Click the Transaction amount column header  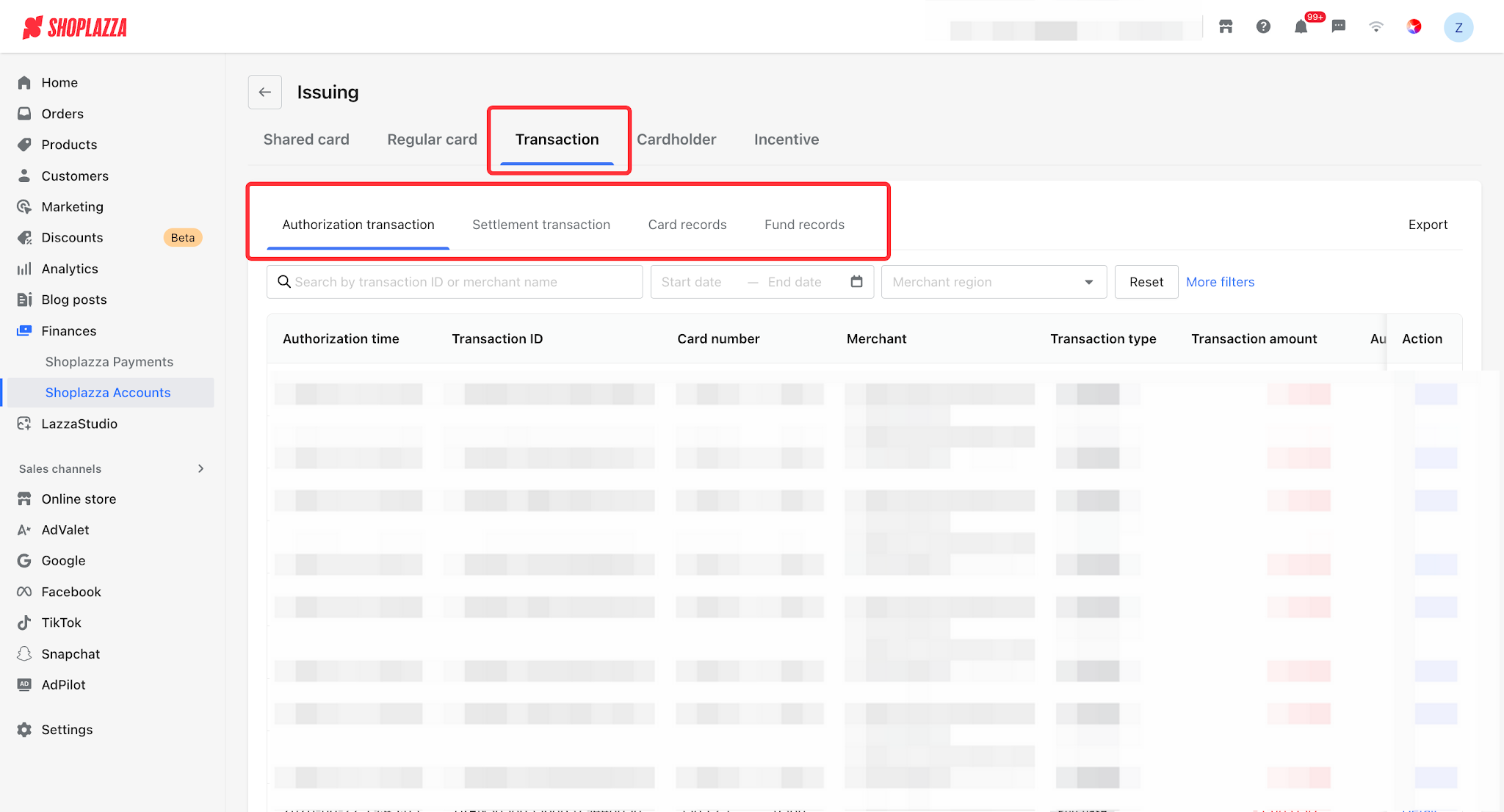point(1254,339)
